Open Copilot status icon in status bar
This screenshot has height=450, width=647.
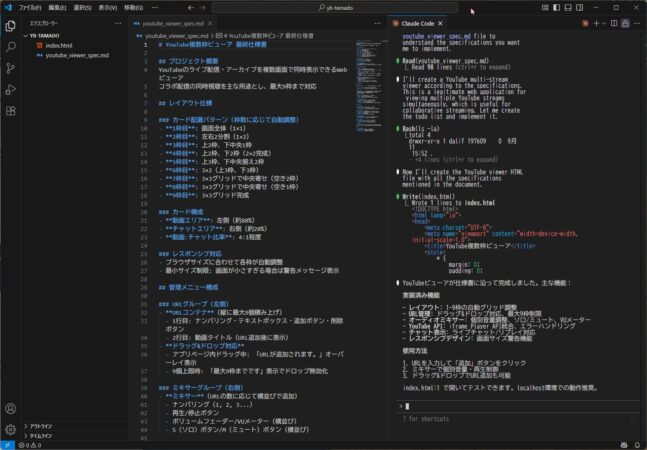coord(624,445)
